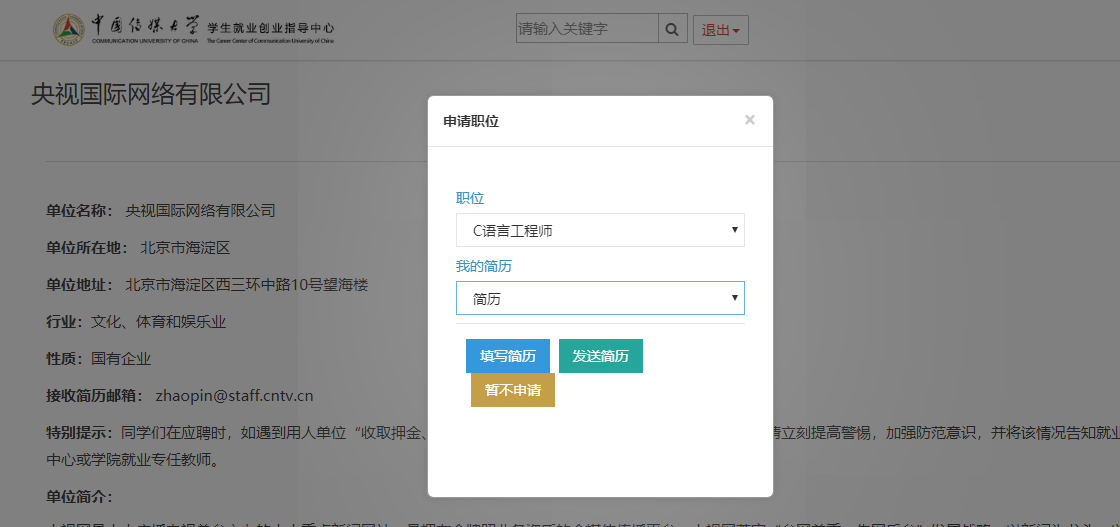
Task: Click the 单位简介 section heading
Action: 79,496
